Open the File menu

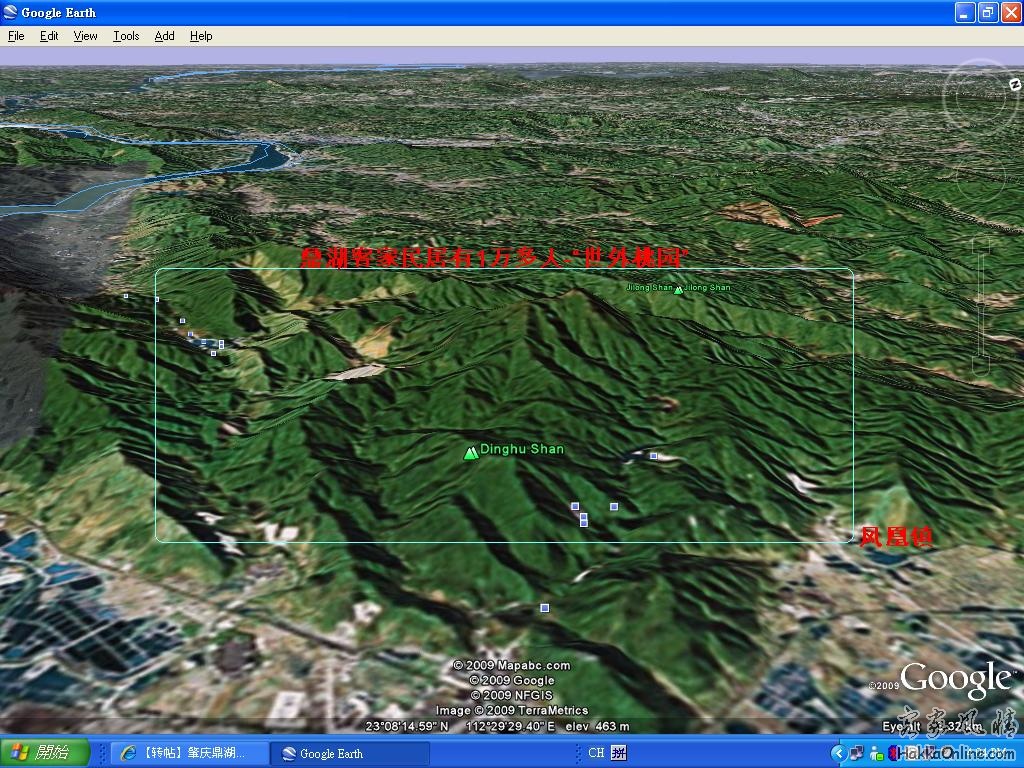pyautogui.click(x=16, y=36)
